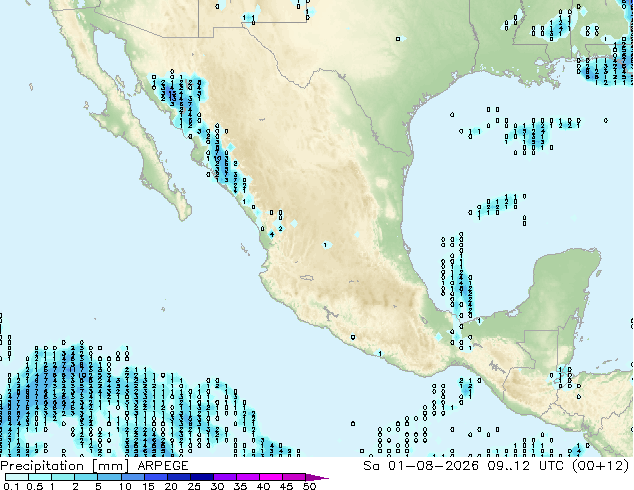634x490 pixels.
Task: Click the 1–2 mm legend color box
Action: coord(63,477)
